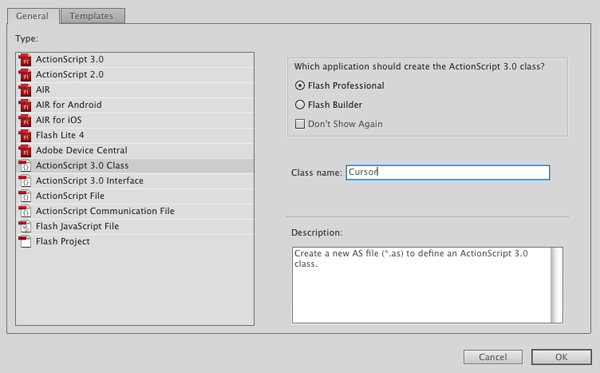This screenshot has width=600, height=373.
Task: Click the Description text area
Action: [422, 285]
